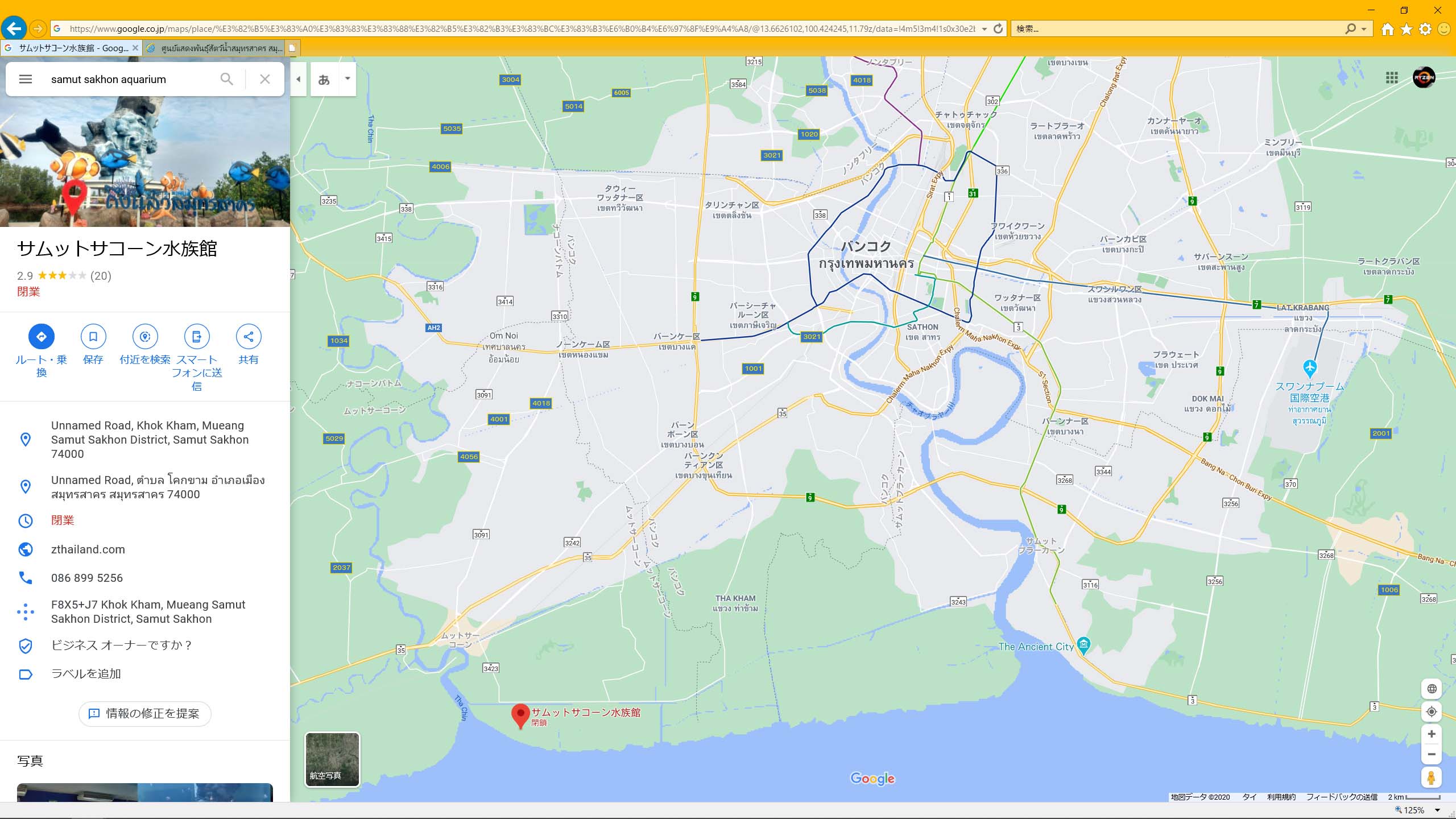Search nearby with 付近を検索 icon
The width and height of the screenshot is (1456, 819).
click(145, 337)
